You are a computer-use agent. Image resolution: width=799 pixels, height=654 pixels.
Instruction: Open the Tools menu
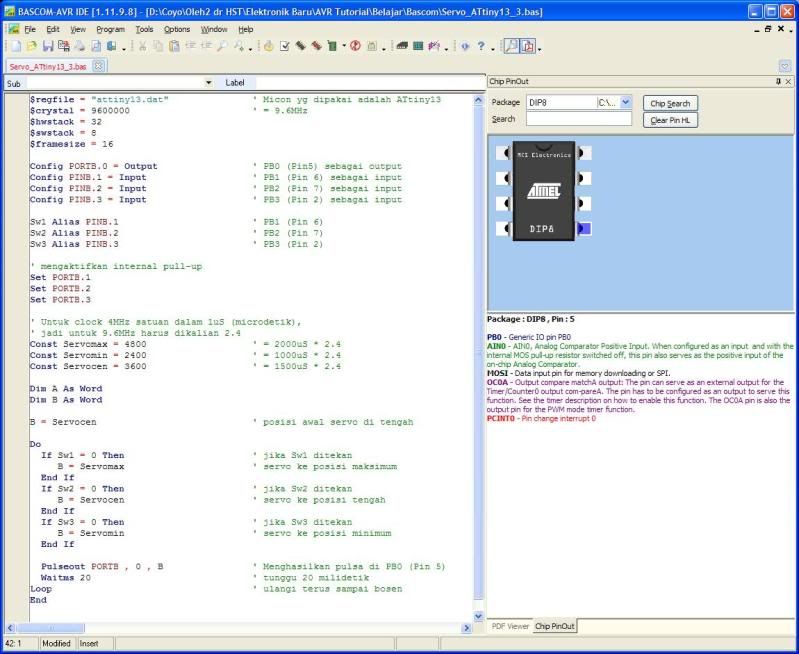144,30
